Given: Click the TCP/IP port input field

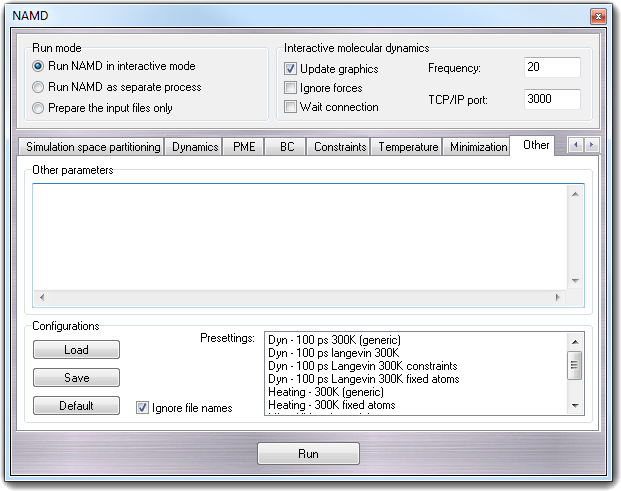Looking at the screenshot, I should pyautogui.click(x=552, y=99).
